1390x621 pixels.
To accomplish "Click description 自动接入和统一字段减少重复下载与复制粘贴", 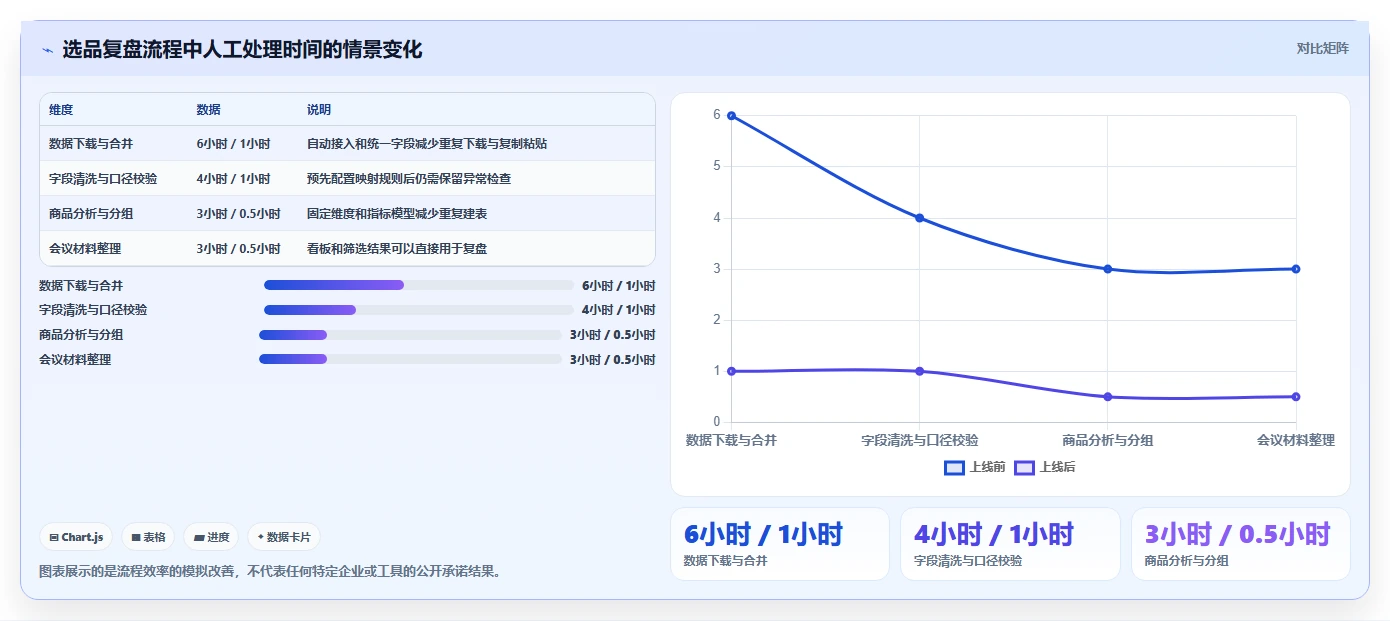I will tap(427, 144).
